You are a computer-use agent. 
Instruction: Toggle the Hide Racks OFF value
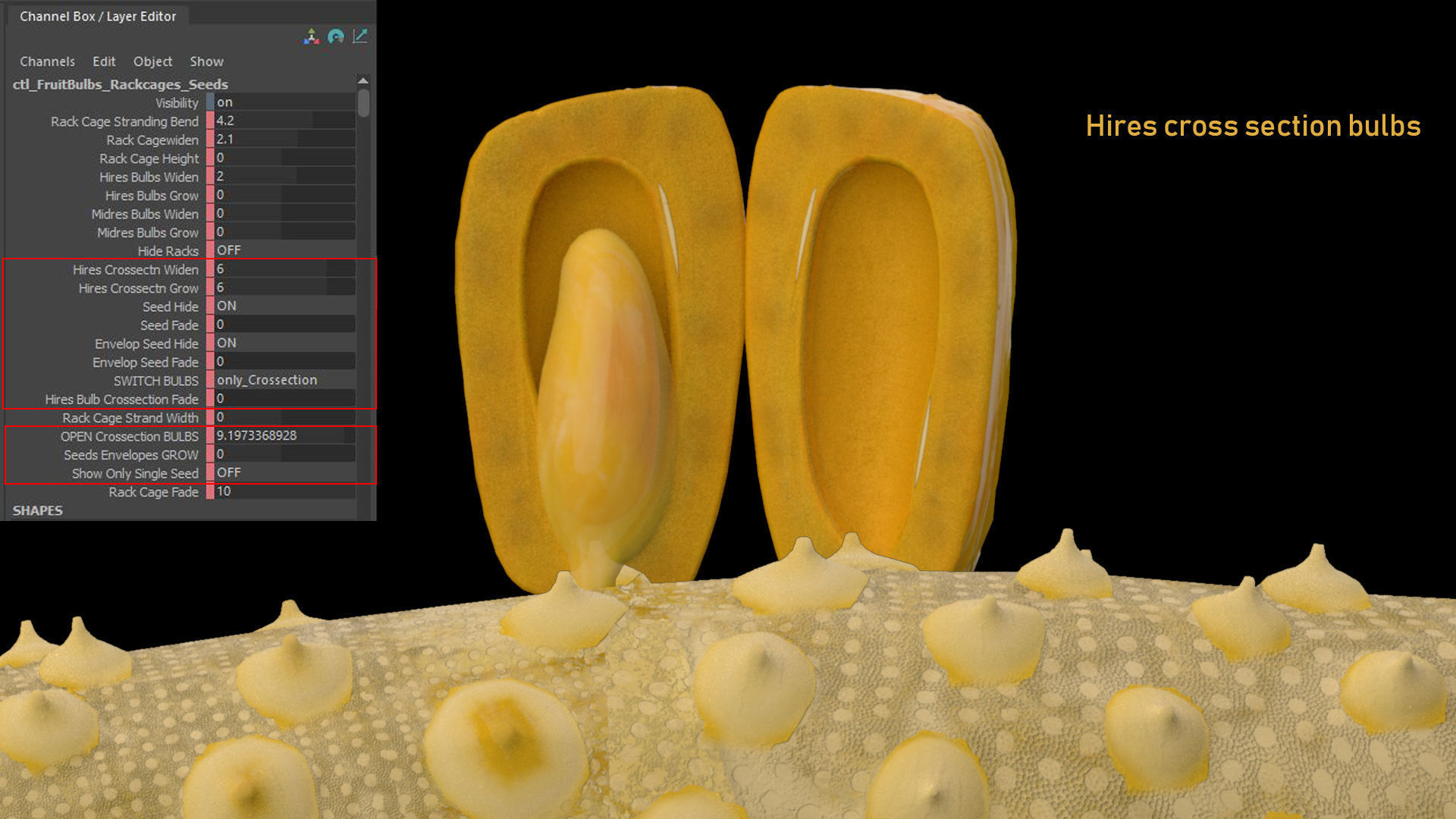tap(284, 250)
